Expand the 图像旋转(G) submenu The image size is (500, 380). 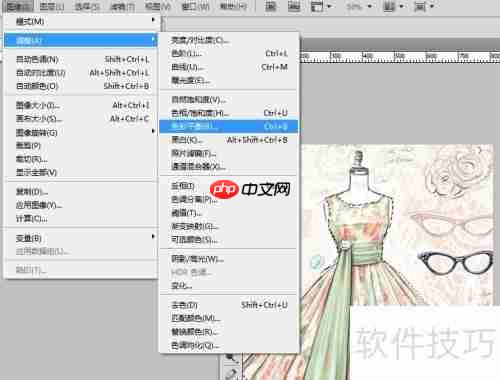[x=80, y=132]
